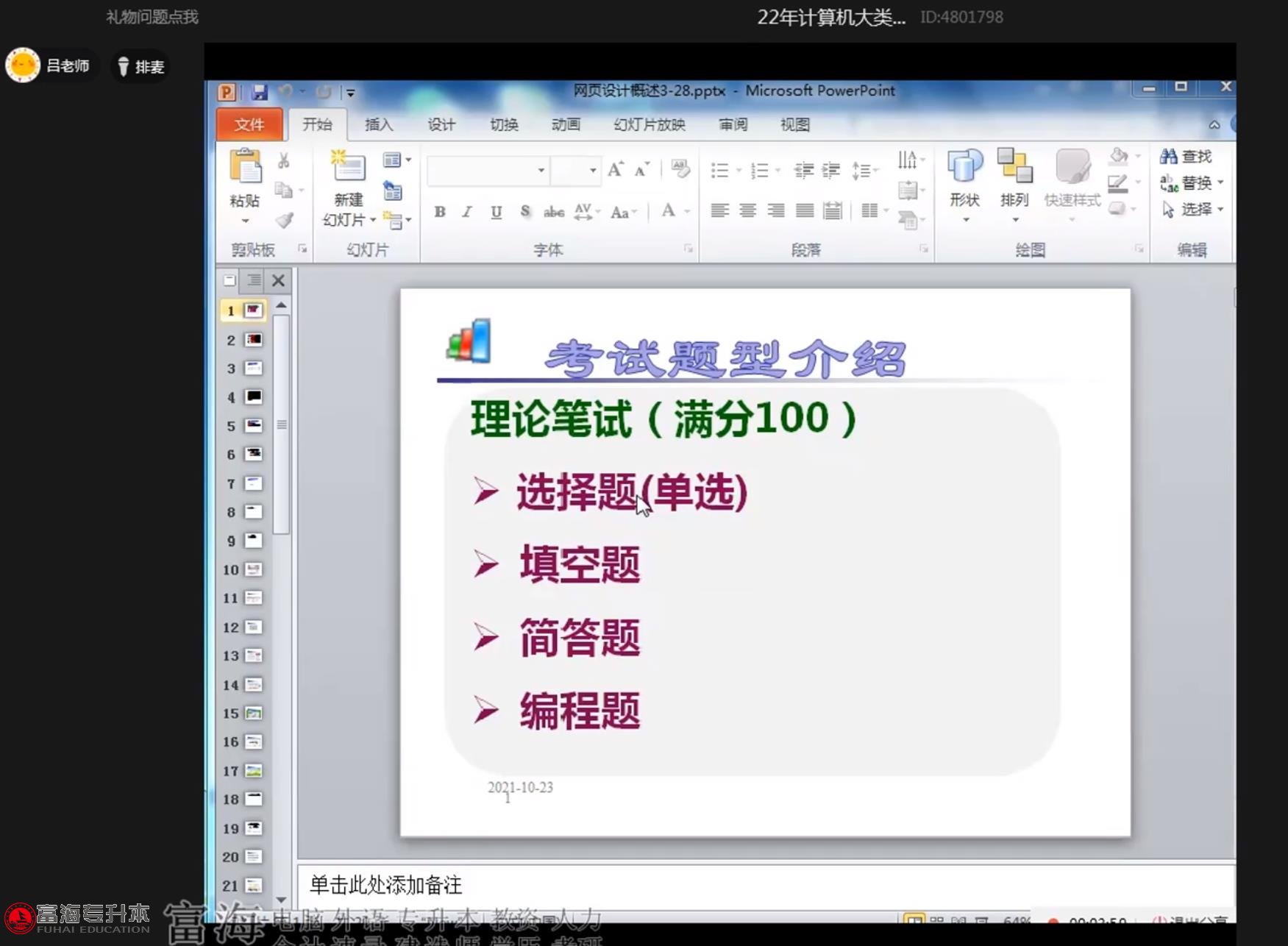Switch to the 插入 Insert tab
The width and height of the screenshot is (1288, 946).
click(x=379, y=124)
